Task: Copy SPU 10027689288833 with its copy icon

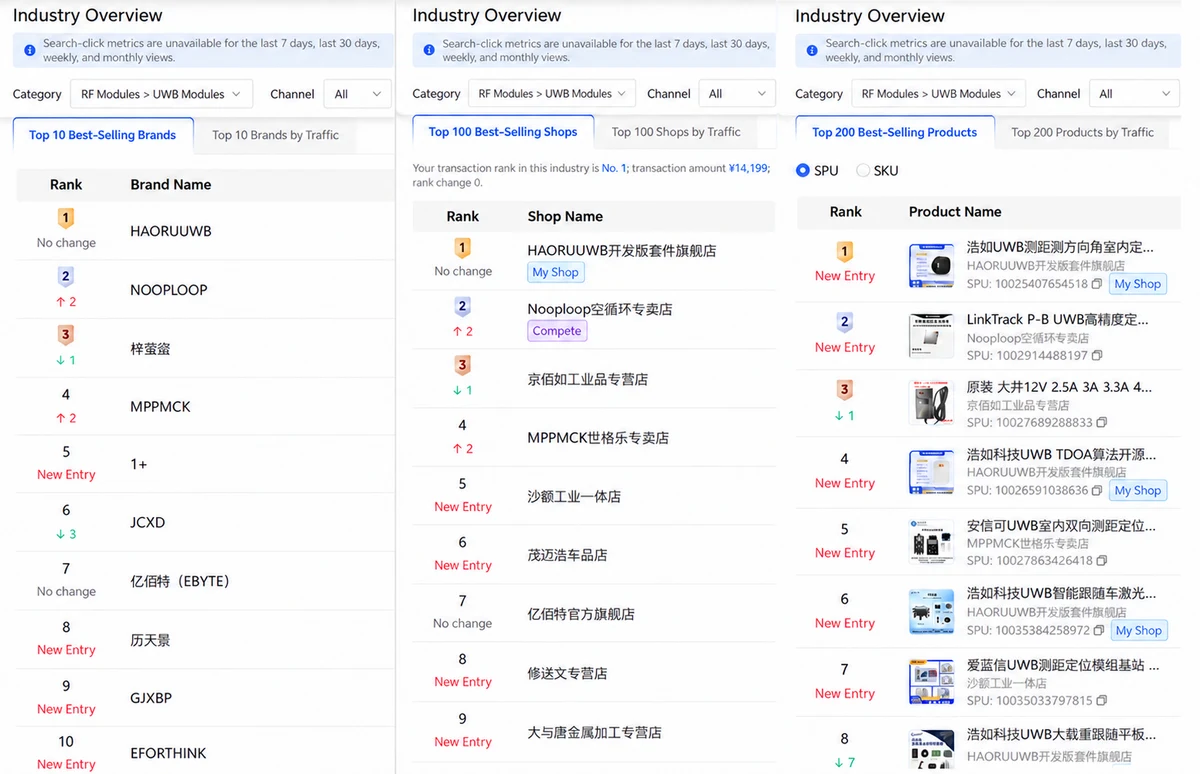Action: click(x=1102, y=423)
